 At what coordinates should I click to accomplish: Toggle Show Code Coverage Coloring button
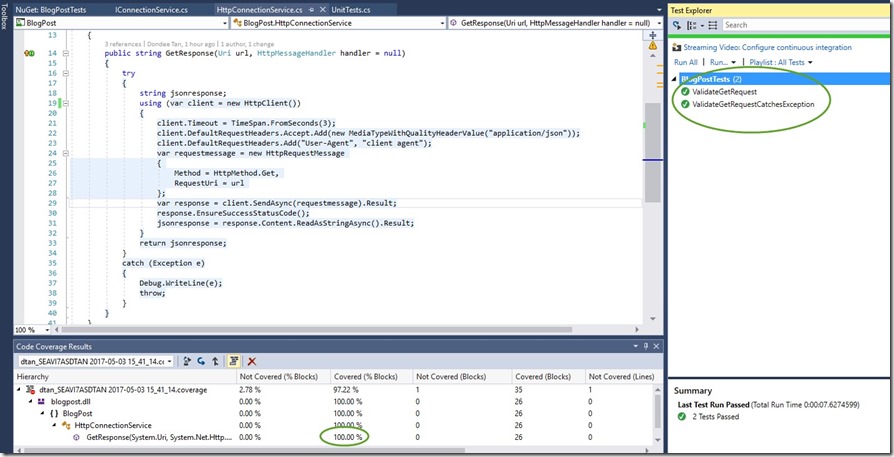coord(234,360)
